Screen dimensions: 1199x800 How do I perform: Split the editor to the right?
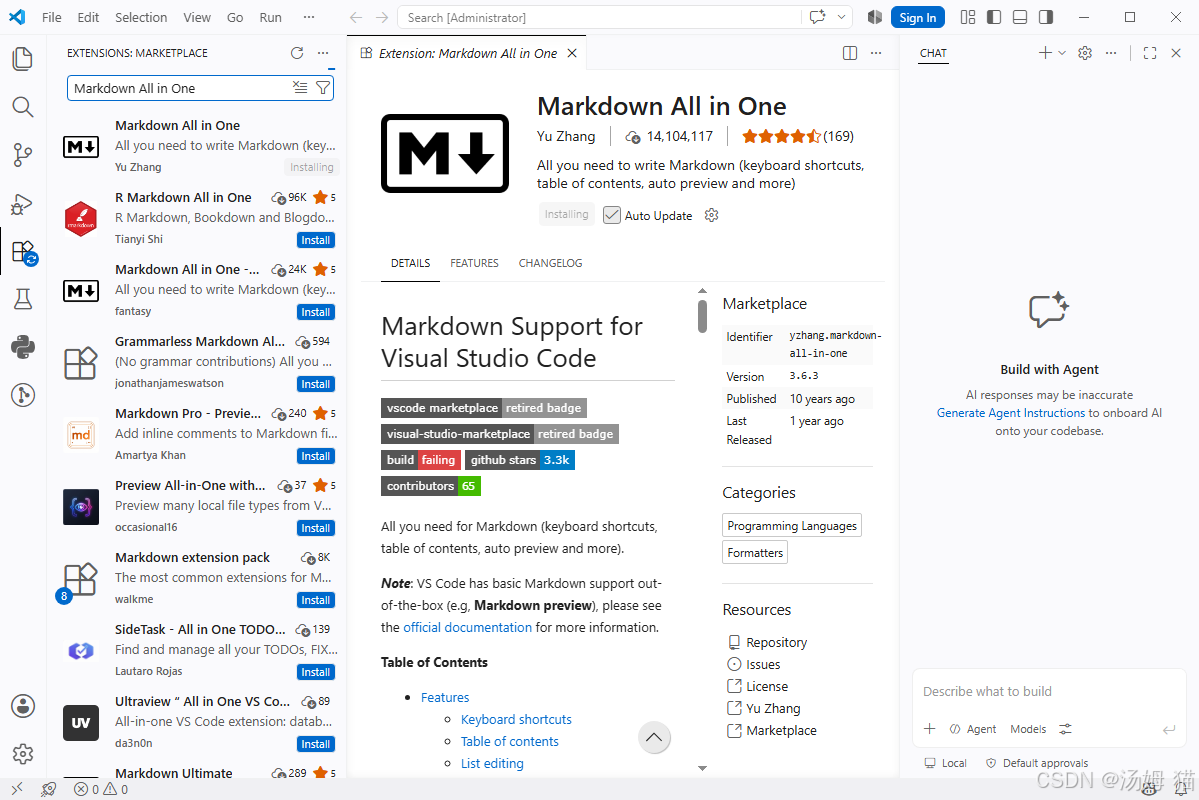click(x=850, y=53)
